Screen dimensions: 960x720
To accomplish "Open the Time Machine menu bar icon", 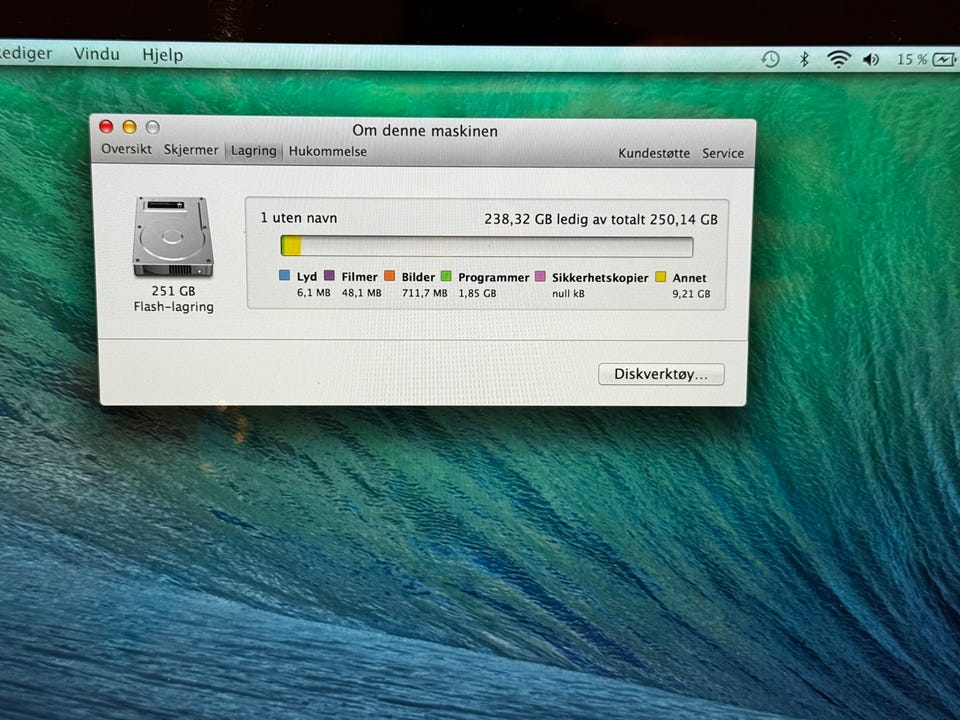I will 770,59.
